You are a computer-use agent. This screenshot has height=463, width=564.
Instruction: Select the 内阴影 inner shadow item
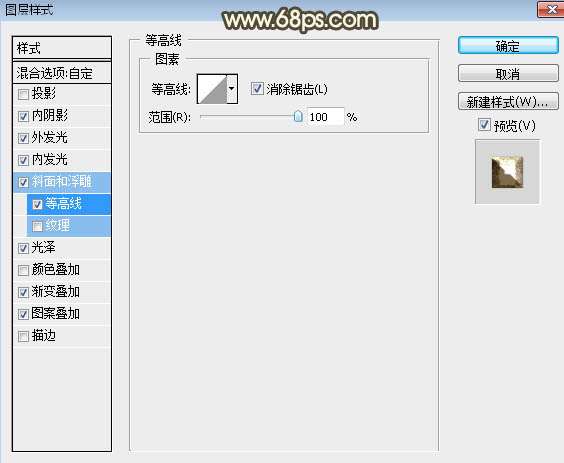tap(62, 116)
